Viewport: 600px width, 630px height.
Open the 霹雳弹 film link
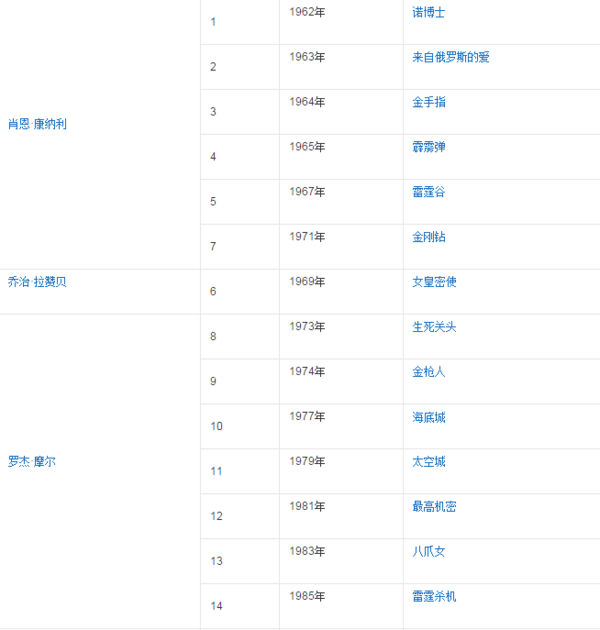[x=428, y=147]
